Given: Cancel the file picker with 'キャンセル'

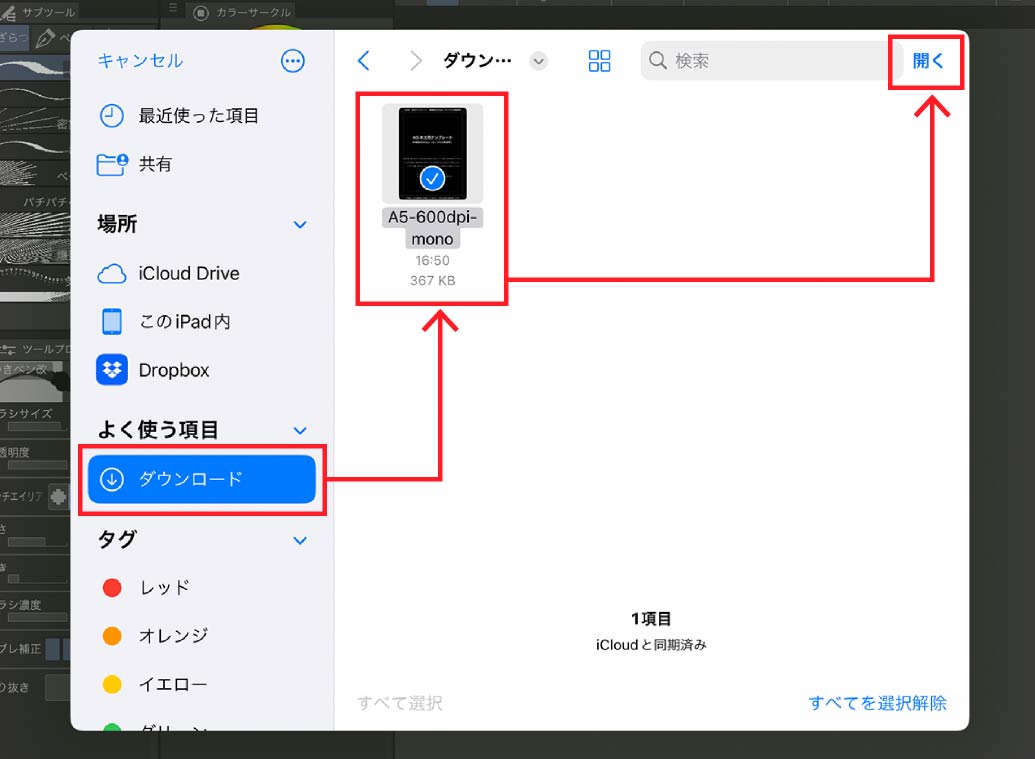Looking at the screenshot, I should (x=140, y=61).
